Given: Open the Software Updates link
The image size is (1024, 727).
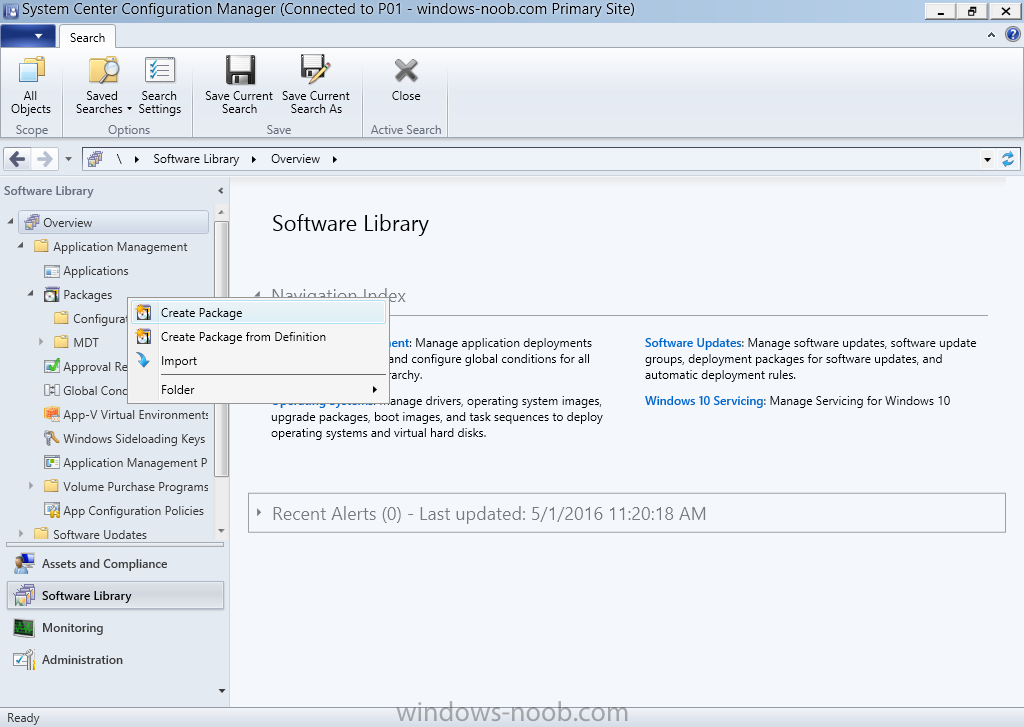Looking at the screenshot, I should pyautogui.click(x=694, y=343).
